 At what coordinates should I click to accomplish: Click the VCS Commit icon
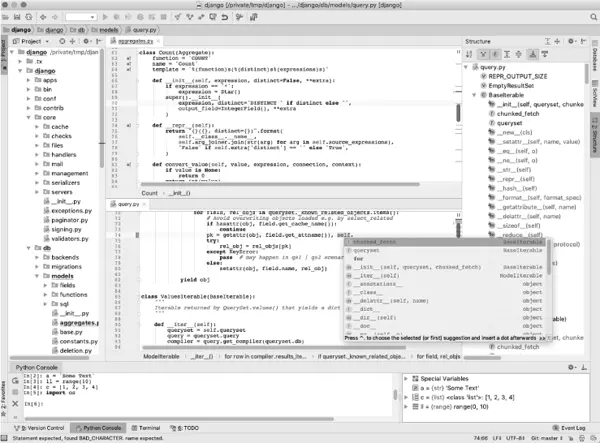189,17
